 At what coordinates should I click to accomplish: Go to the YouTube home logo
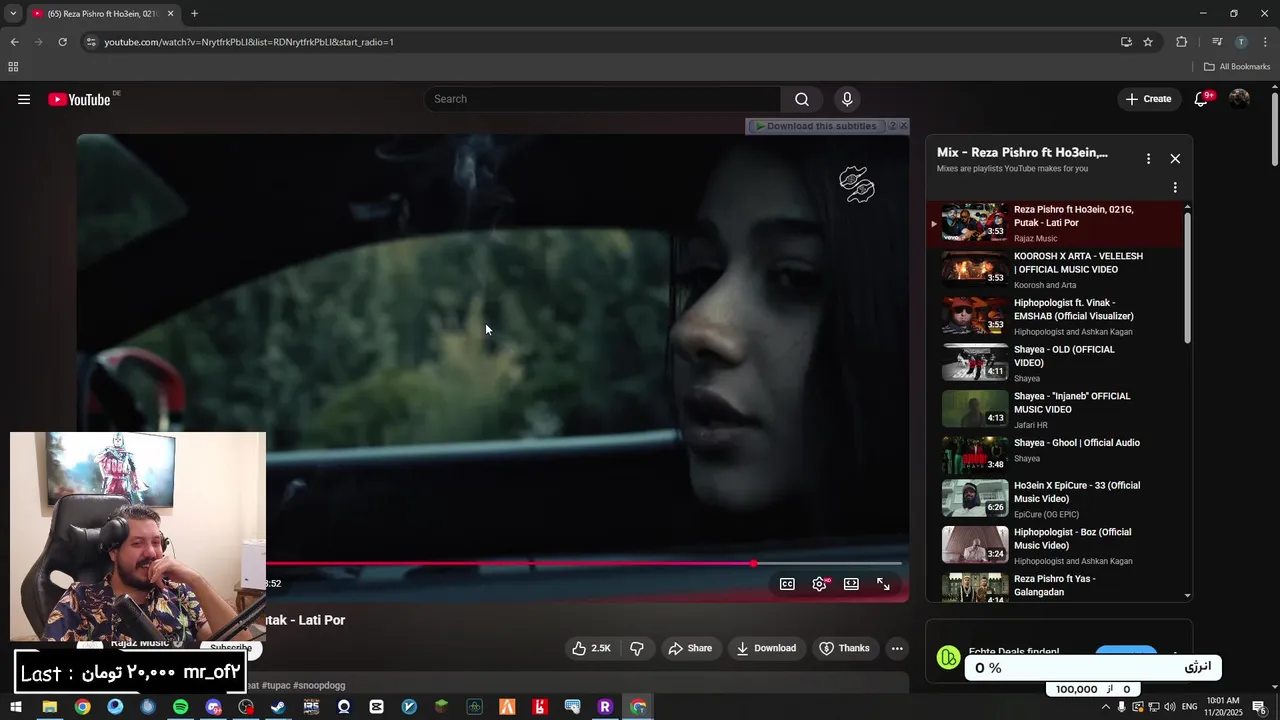(79, 99)
